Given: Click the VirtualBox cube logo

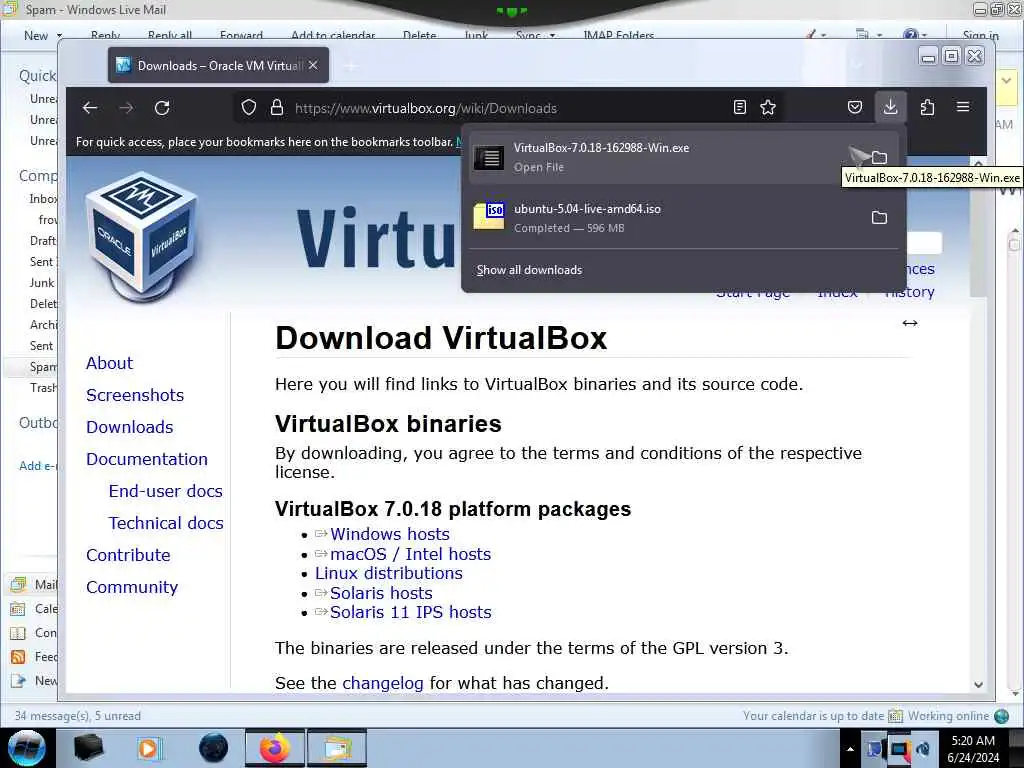Looking at the screenshot, I should click(142, 235).
